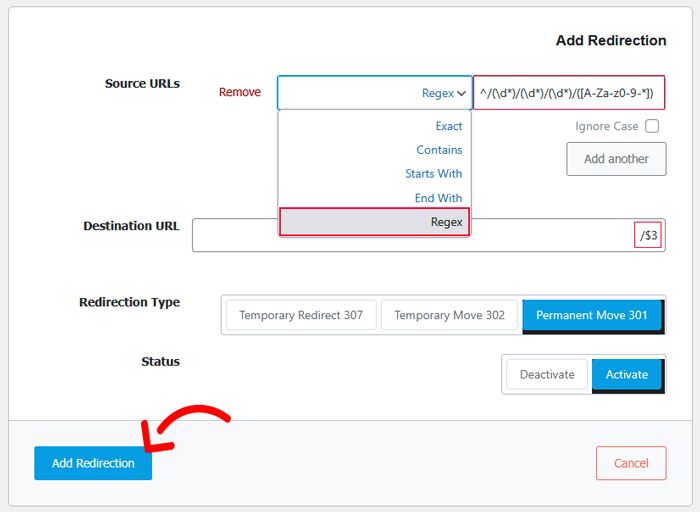Click the source URL regex pattern field
Image resolution: width=700 pixels, height=512 pixels.
[x=567, y=93]
